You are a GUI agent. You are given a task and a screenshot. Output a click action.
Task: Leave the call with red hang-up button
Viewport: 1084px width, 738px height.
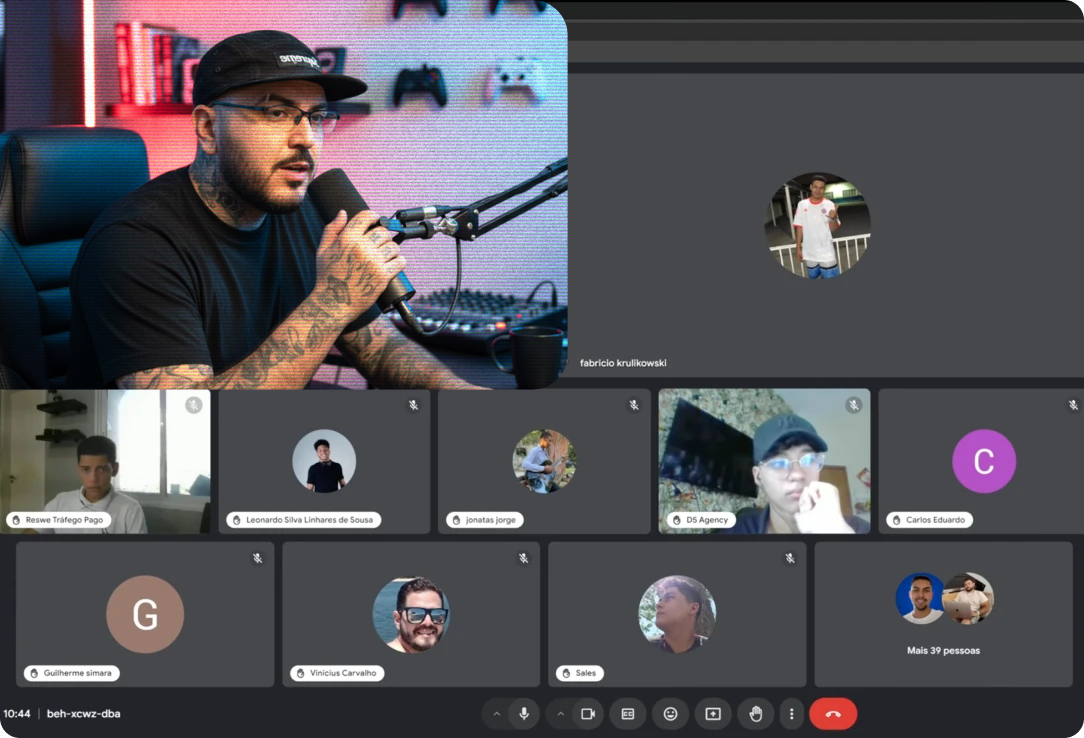click(833, 714)
